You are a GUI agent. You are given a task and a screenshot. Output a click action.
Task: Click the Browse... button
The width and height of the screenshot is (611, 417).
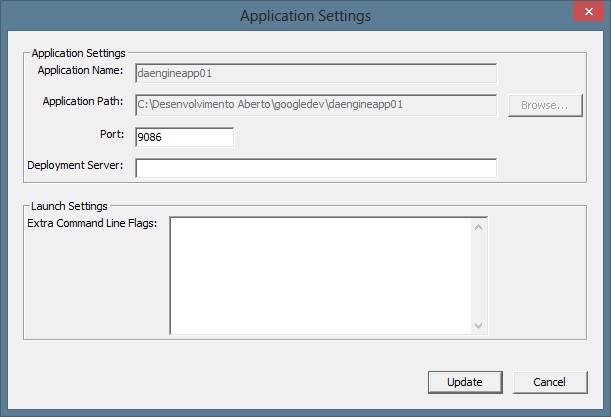(545, 105)
